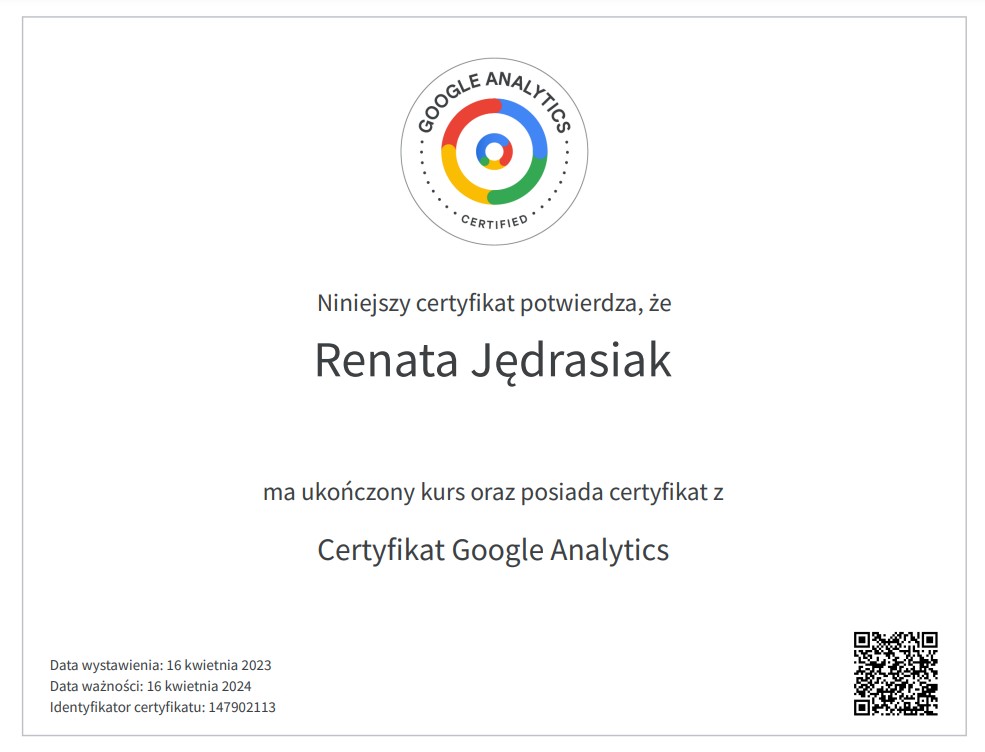Click the curved 'GOOGLE ANALYTICS' badge text
This screenshot has height=752, width=985.
494,92
